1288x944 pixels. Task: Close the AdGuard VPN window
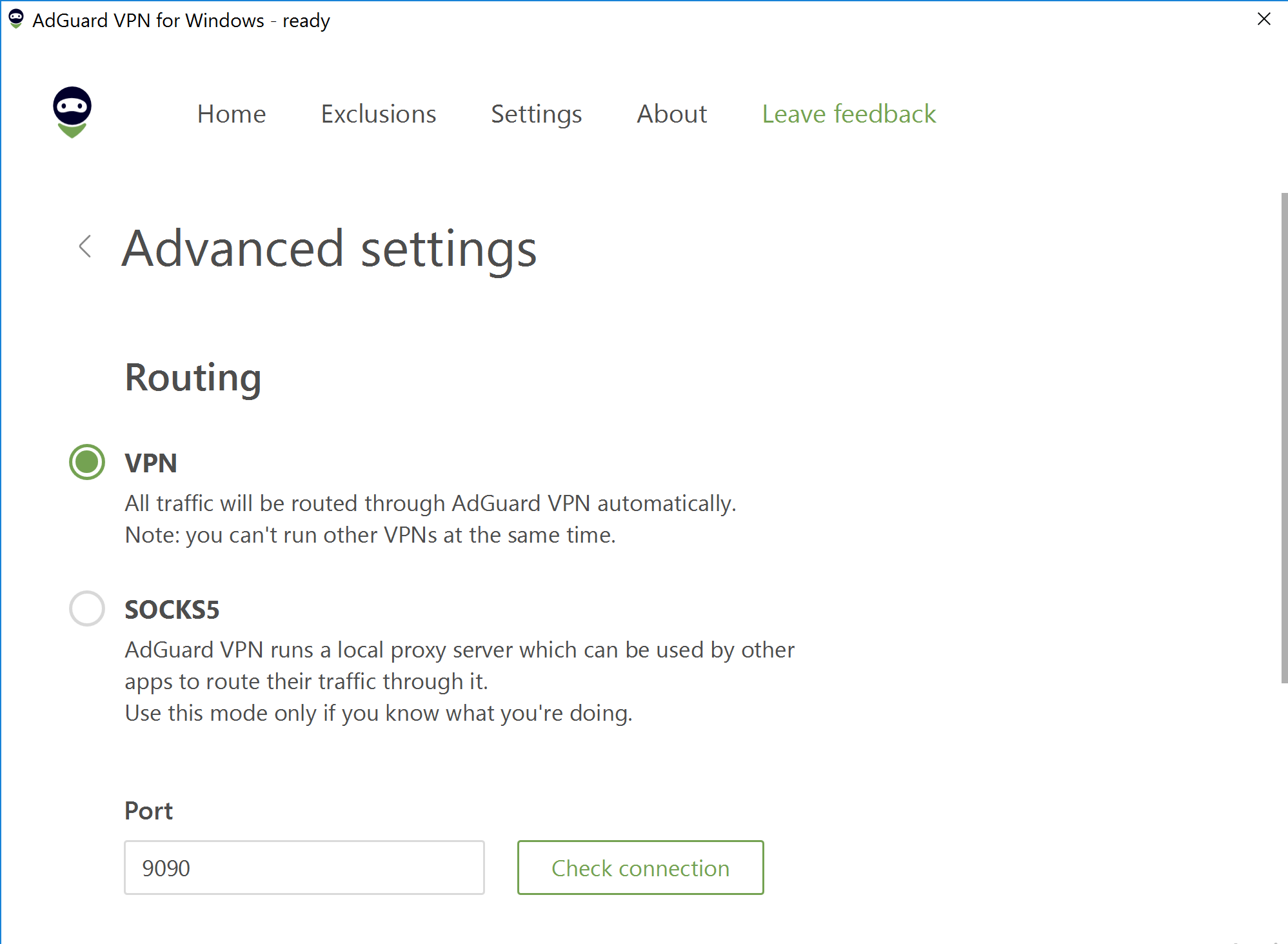[1264, 19]
